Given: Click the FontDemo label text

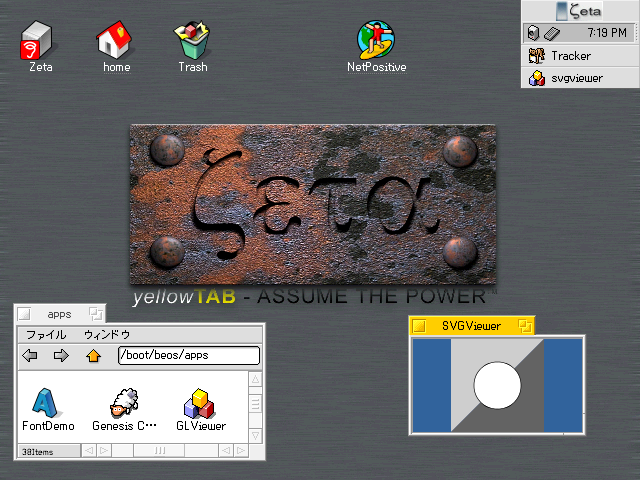Looking at the screenshot, I should click(48, 426).
